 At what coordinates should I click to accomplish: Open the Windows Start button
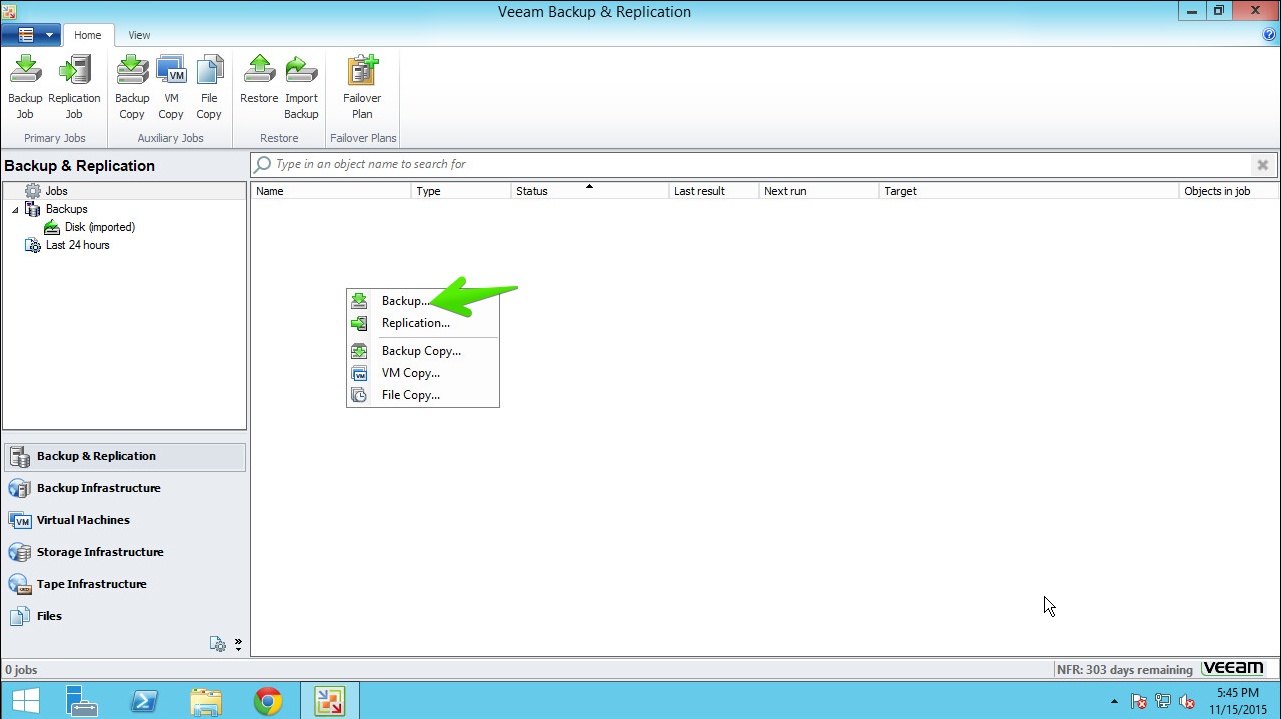26,700
